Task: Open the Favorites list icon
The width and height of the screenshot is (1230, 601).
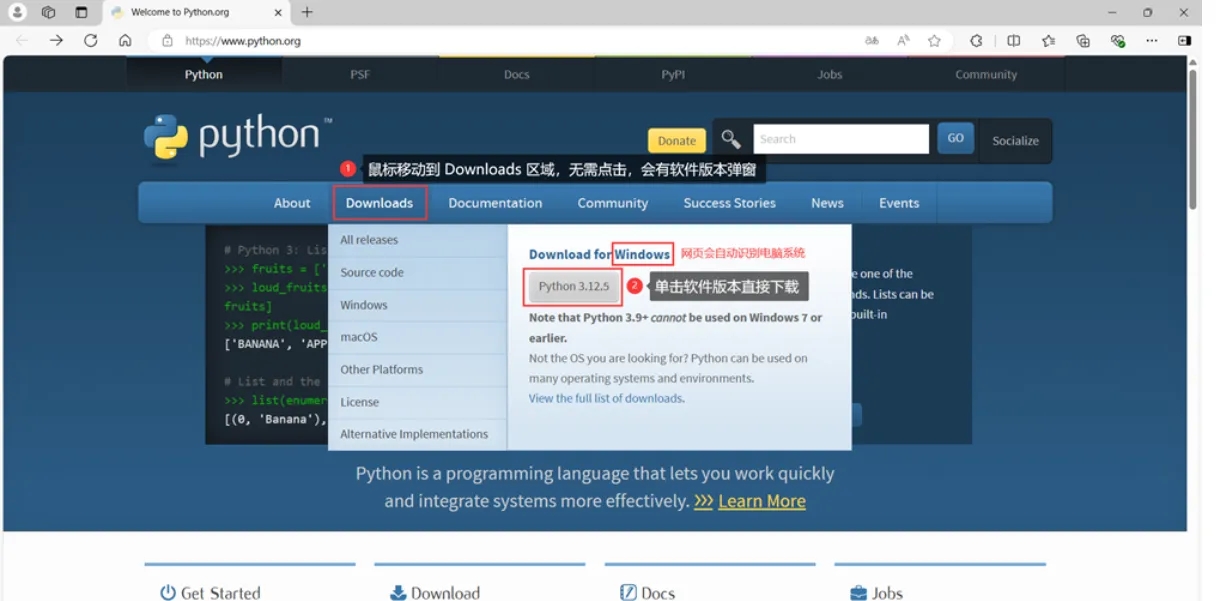Action: tap(1048, 41)
